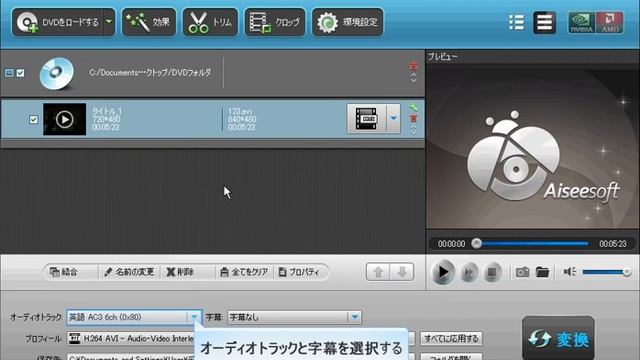The height and width of the screenshot is (360, 640).
Task: Play the タイトル_1 thumbnail
Action: pyautogui.click(x=64, y=119)
